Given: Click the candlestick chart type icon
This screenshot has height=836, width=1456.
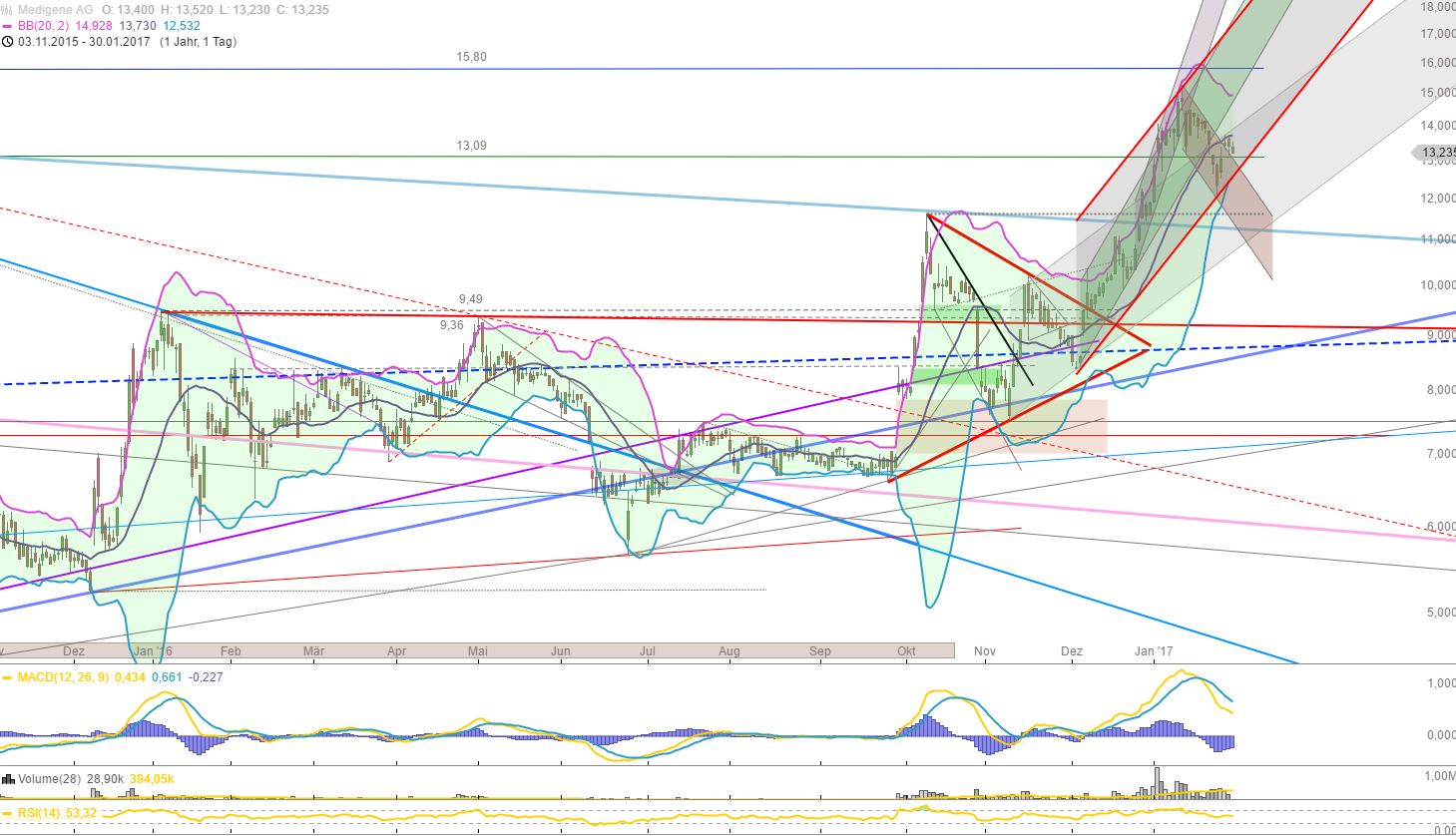Looking at the screenshot, I should click(8, 8).
